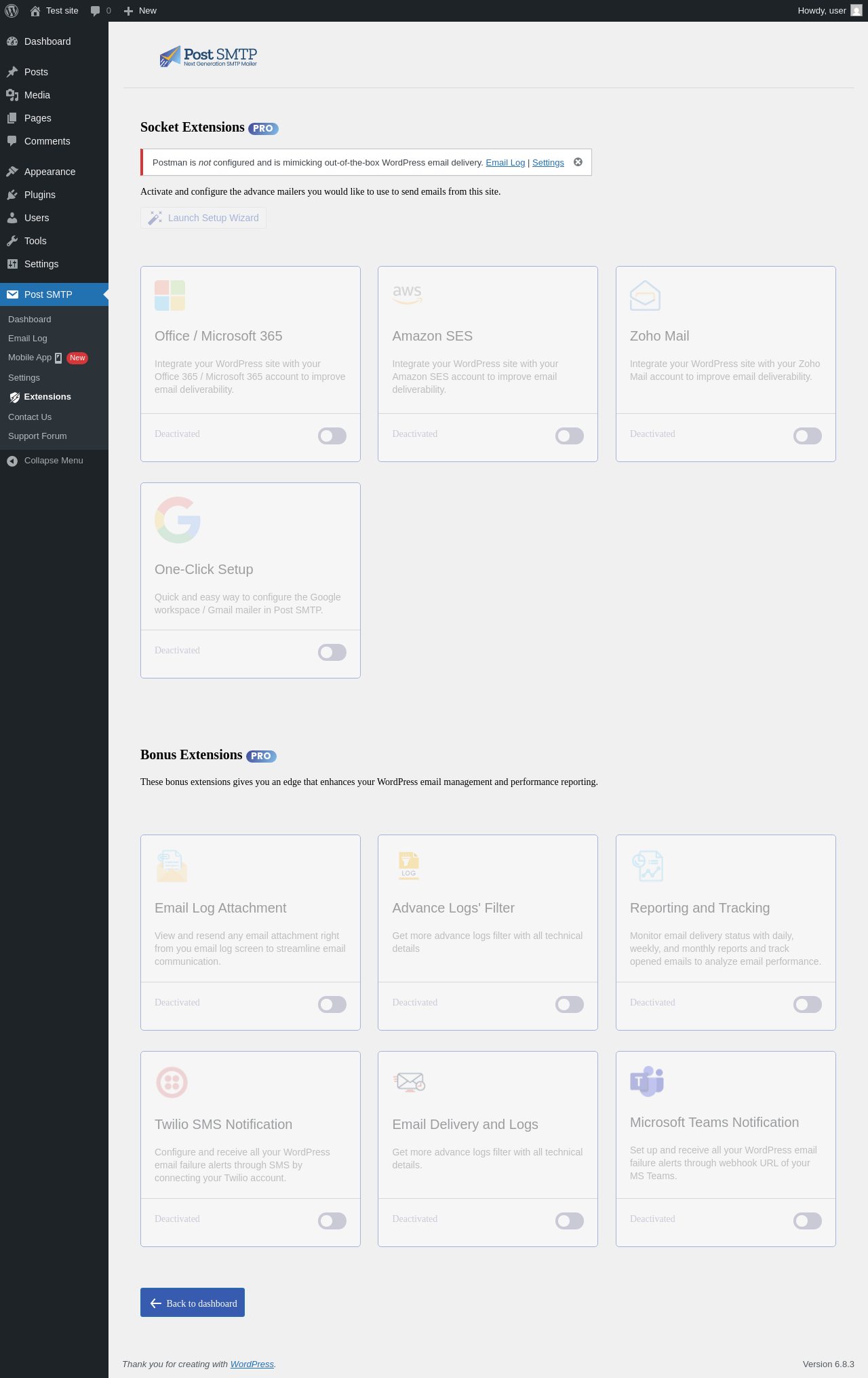Click the Microsoft Teams Notification icon
The height and width of the screenshot is (1378, 868).
click(x=647, y=1081)
